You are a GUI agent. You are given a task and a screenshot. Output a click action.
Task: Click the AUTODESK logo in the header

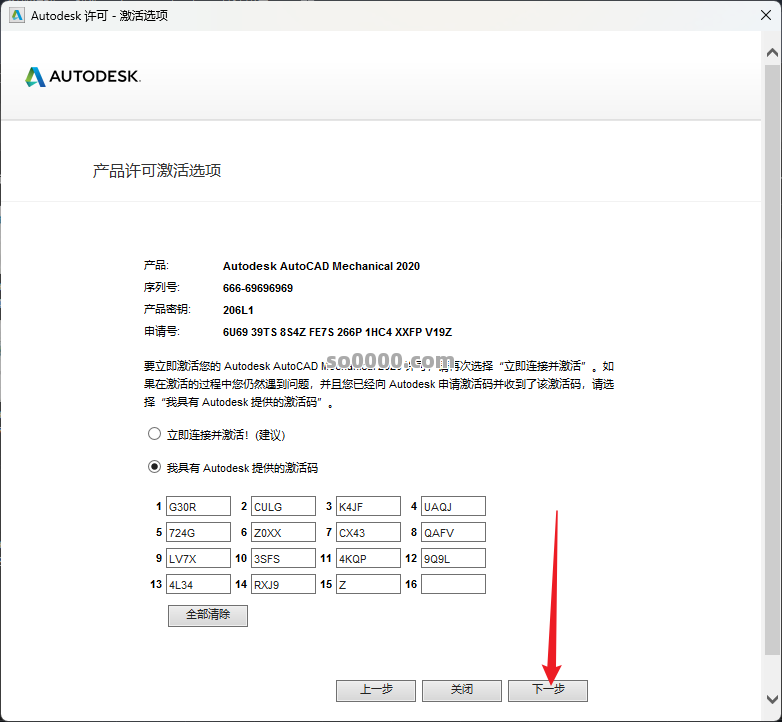click(83, 77)
